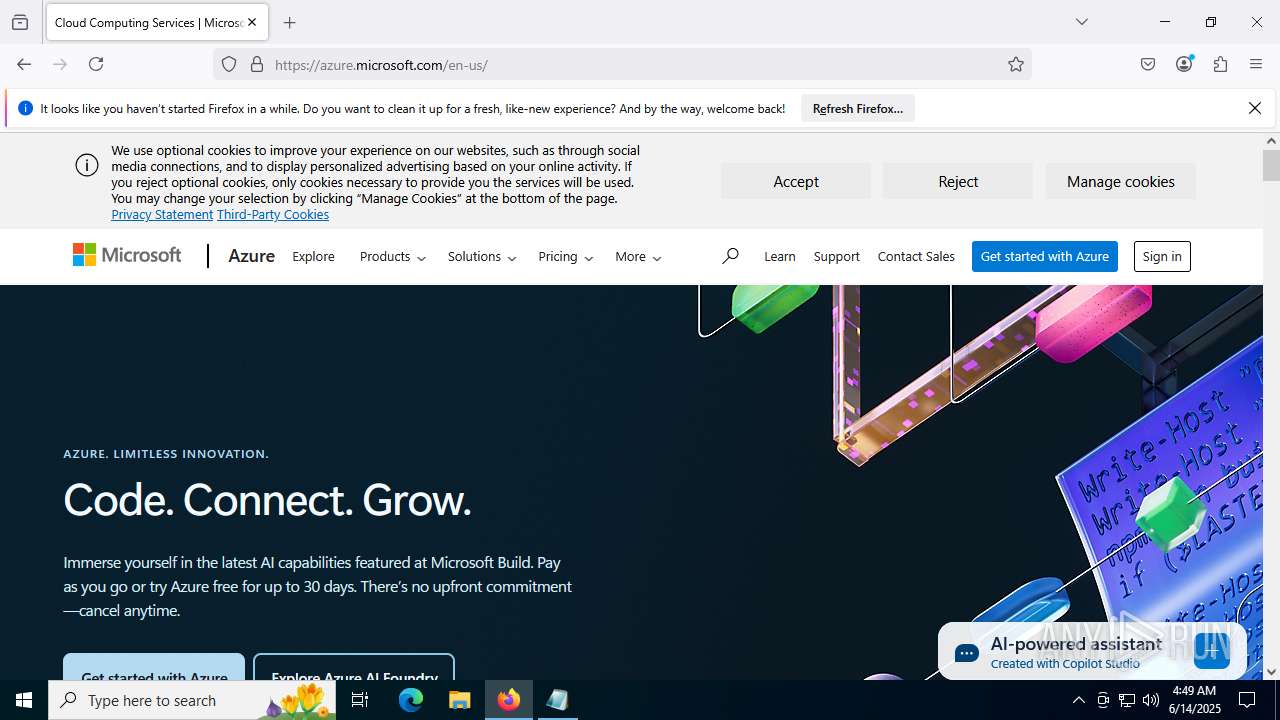Open network icon in system tray
The height and width of the screenshot is (720, 1280).
(1127, 700)
